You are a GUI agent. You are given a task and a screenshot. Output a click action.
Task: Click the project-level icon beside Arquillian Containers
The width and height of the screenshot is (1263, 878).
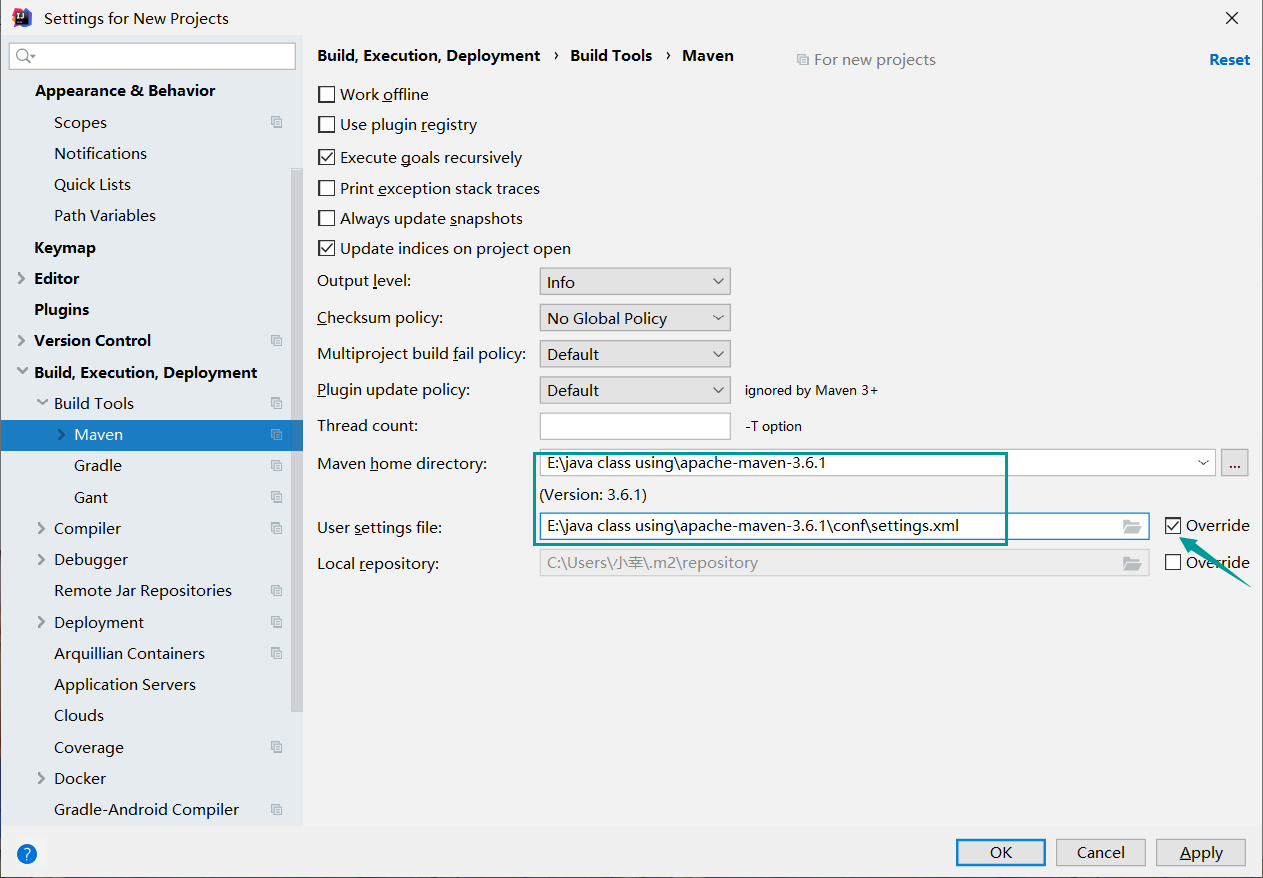(x=277, y=653)
